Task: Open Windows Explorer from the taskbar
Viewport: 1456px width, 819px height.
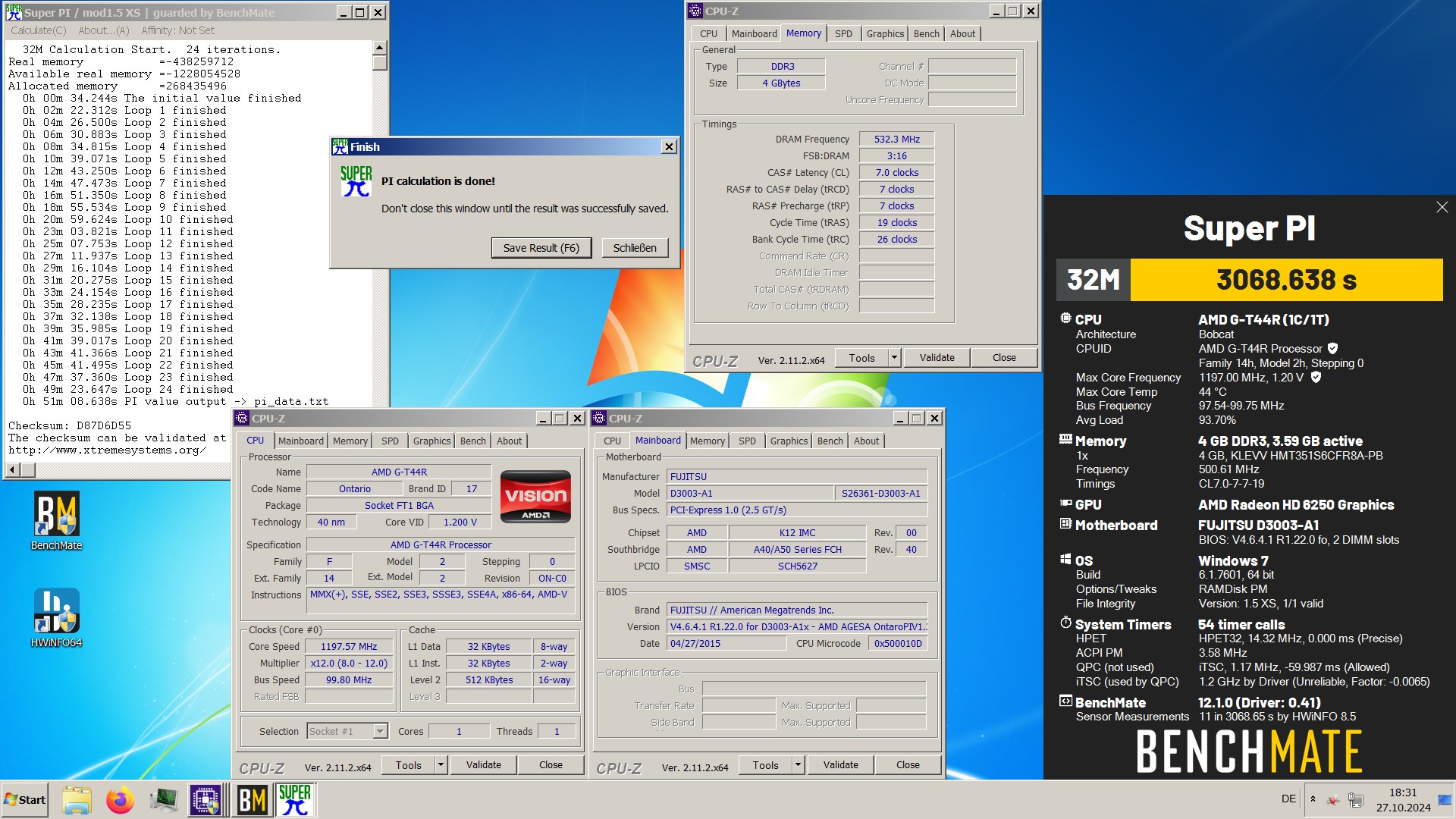Action: tap(77, 800)
